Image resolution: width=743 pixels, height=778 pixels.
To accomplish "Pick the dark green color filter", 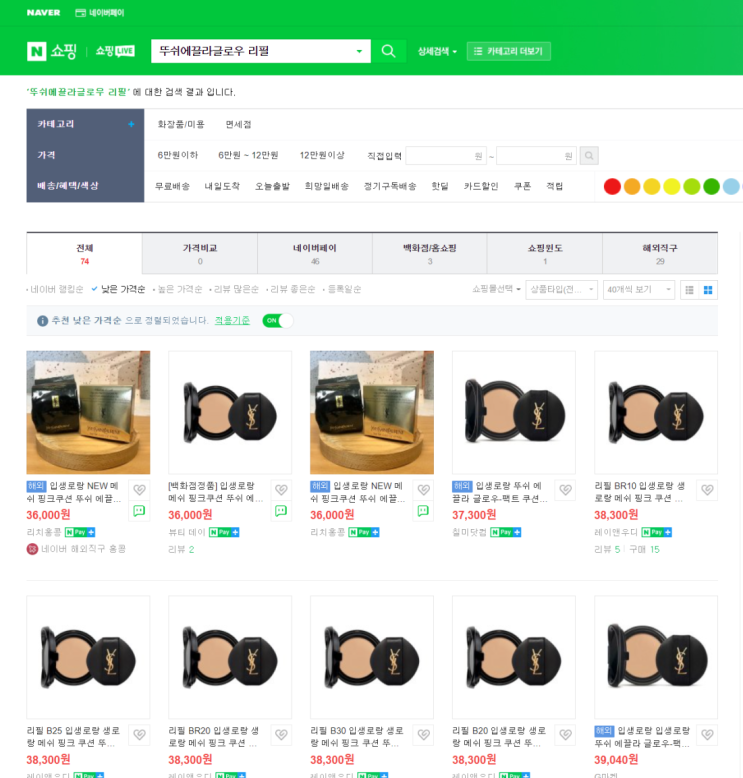I will point(711,187).
